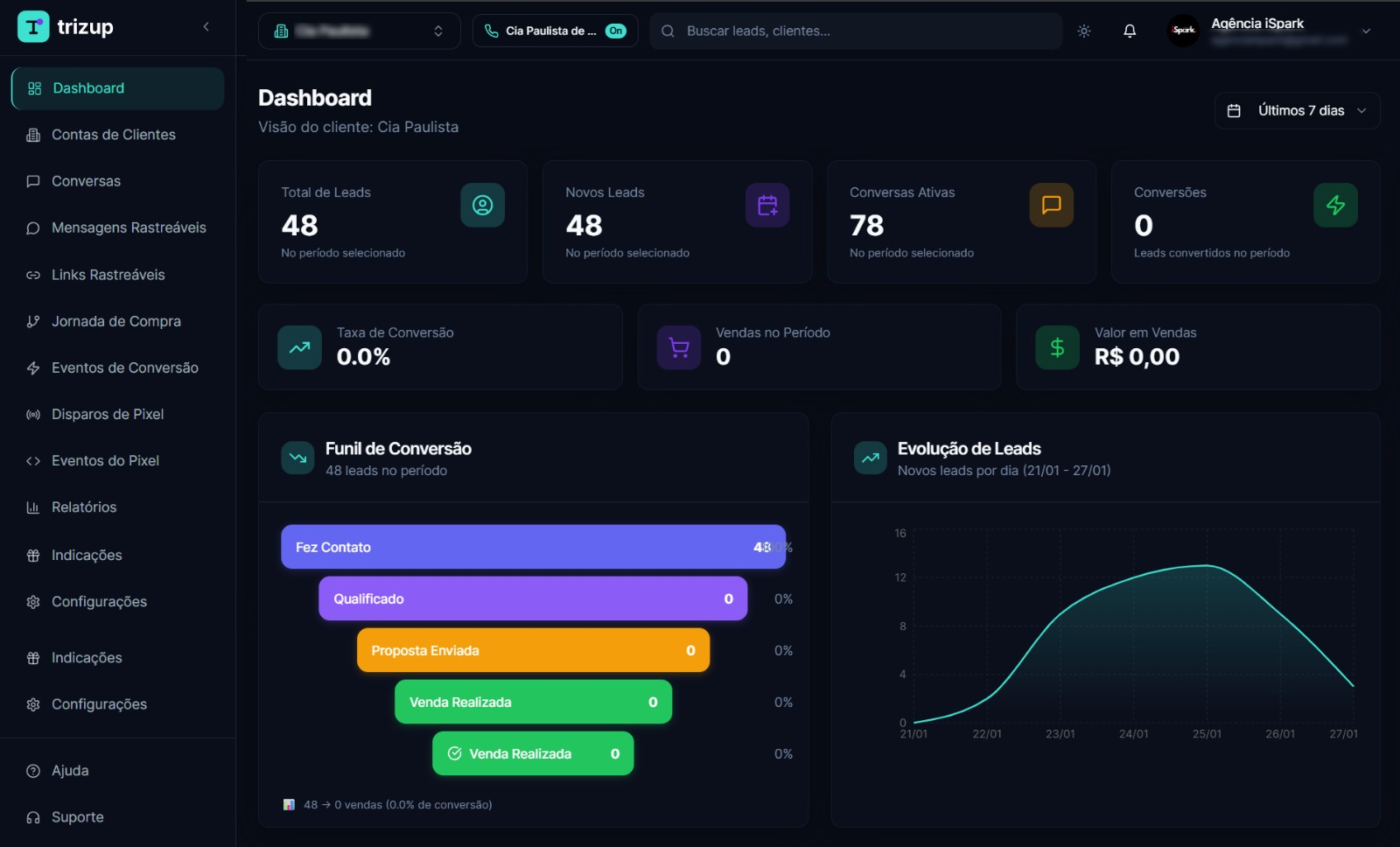Click the trizup logo icon
The width and height of the screenshot is (1400, 847).
(x=33, y=27)
